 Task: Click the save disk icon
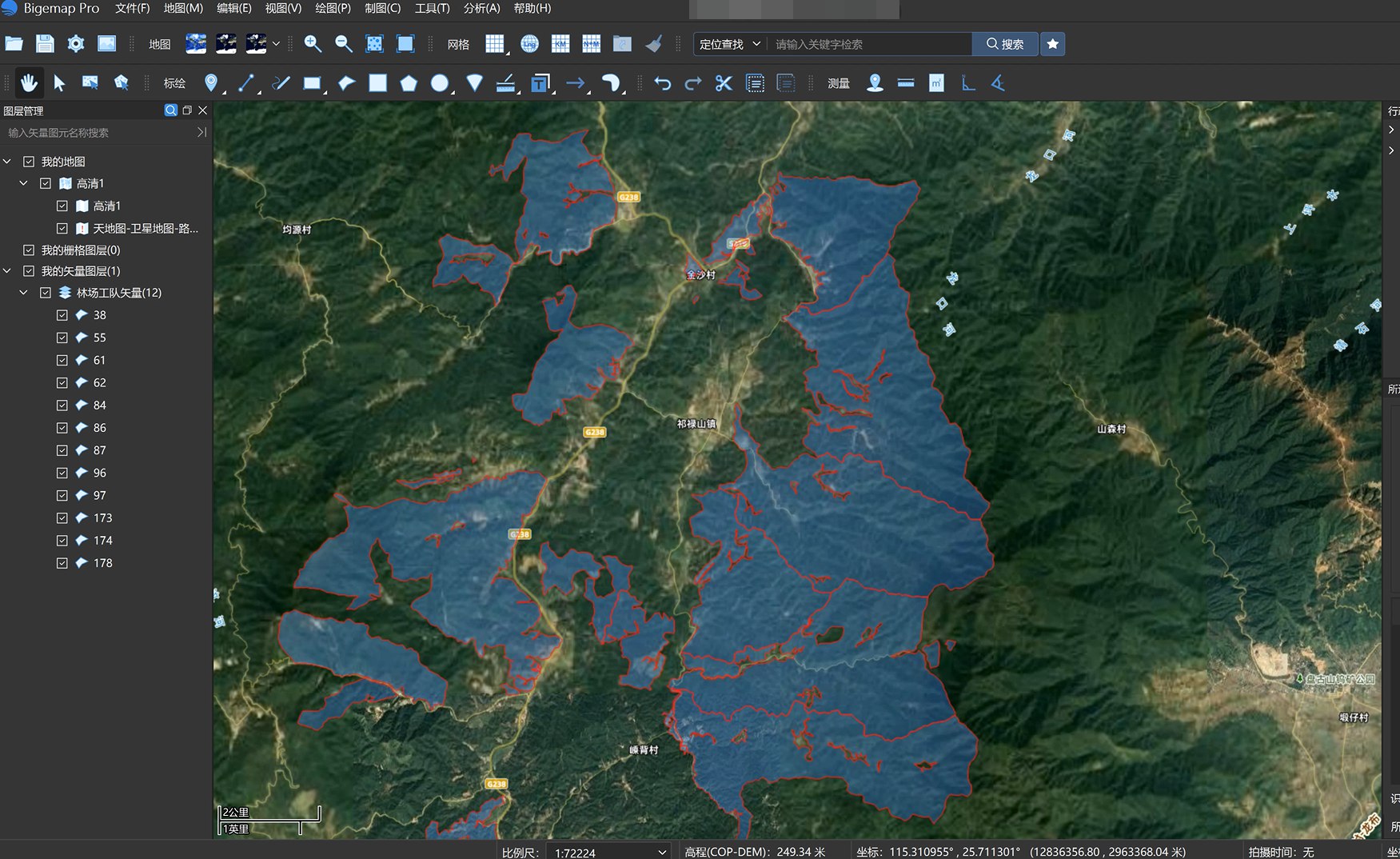(45, 44)
